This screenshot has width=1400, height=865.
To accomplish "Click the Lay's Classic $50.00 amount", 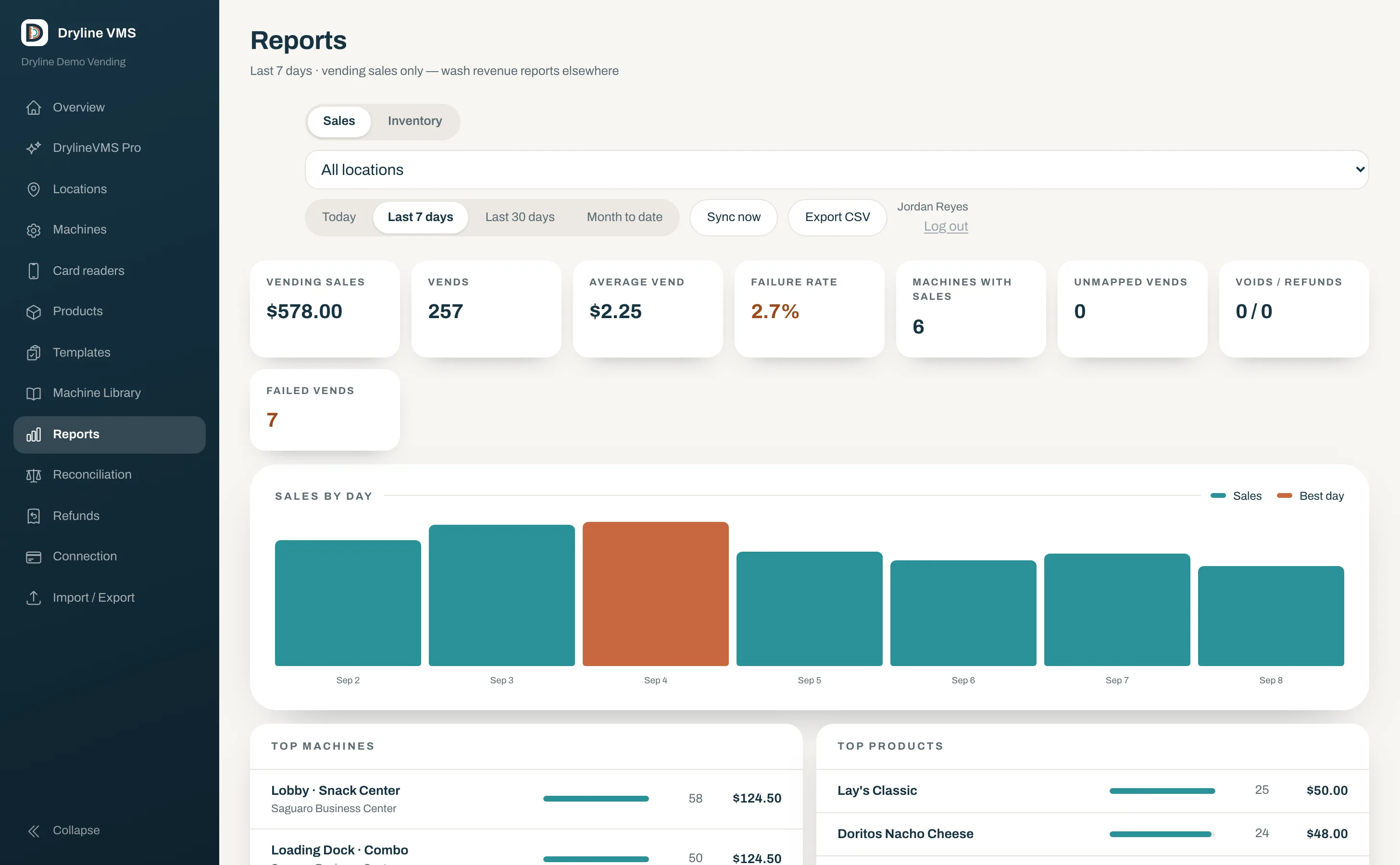I will coord(1327,791).
